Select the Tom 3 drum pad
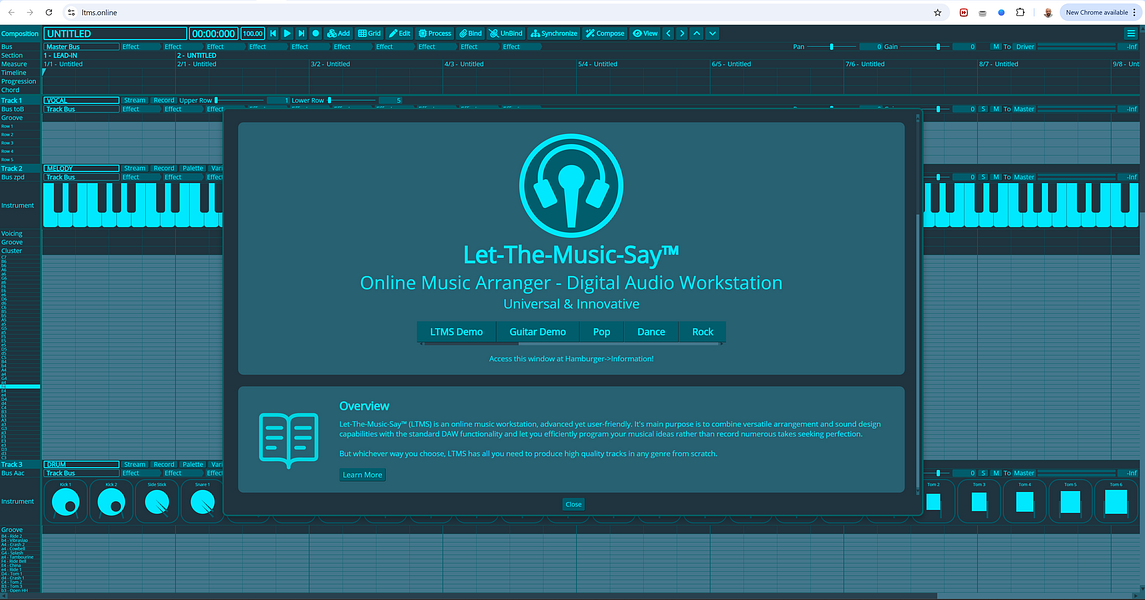The image size is (1145, 600). tap(979, 501)
